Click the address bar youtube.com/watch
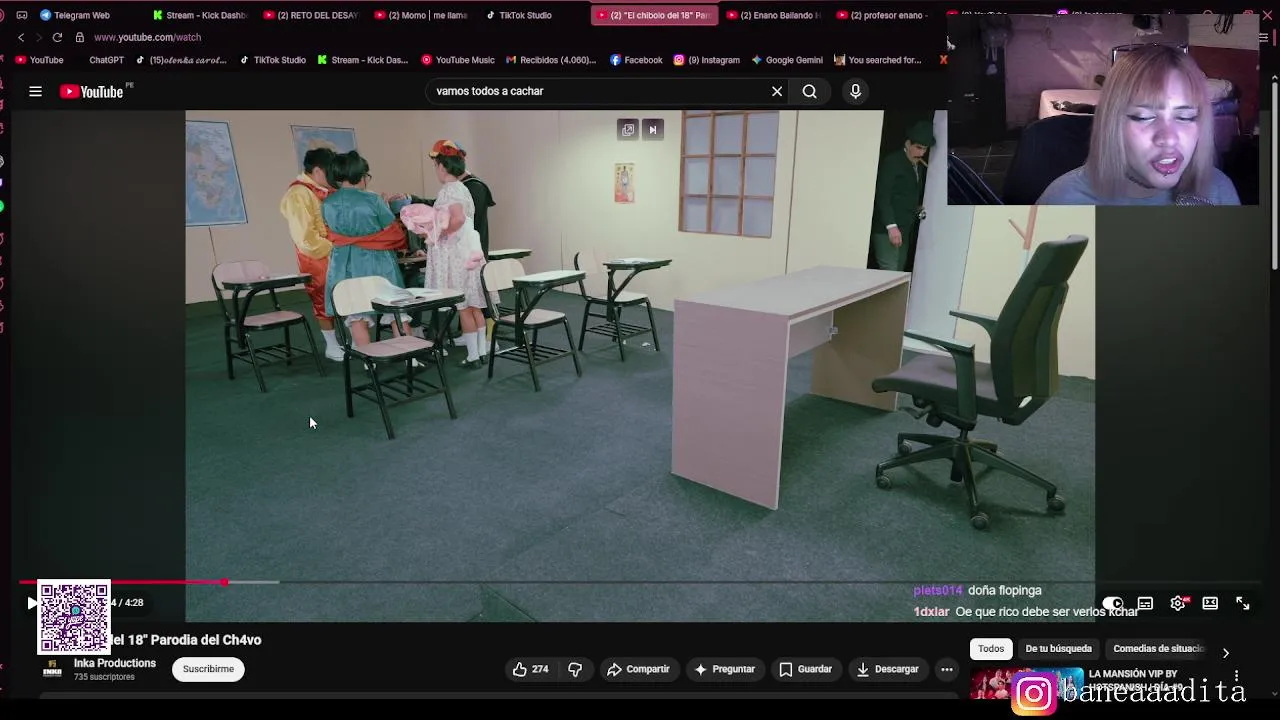Image resolution: width=1280 pixels, height=720 pixels. tap(148, 37)
